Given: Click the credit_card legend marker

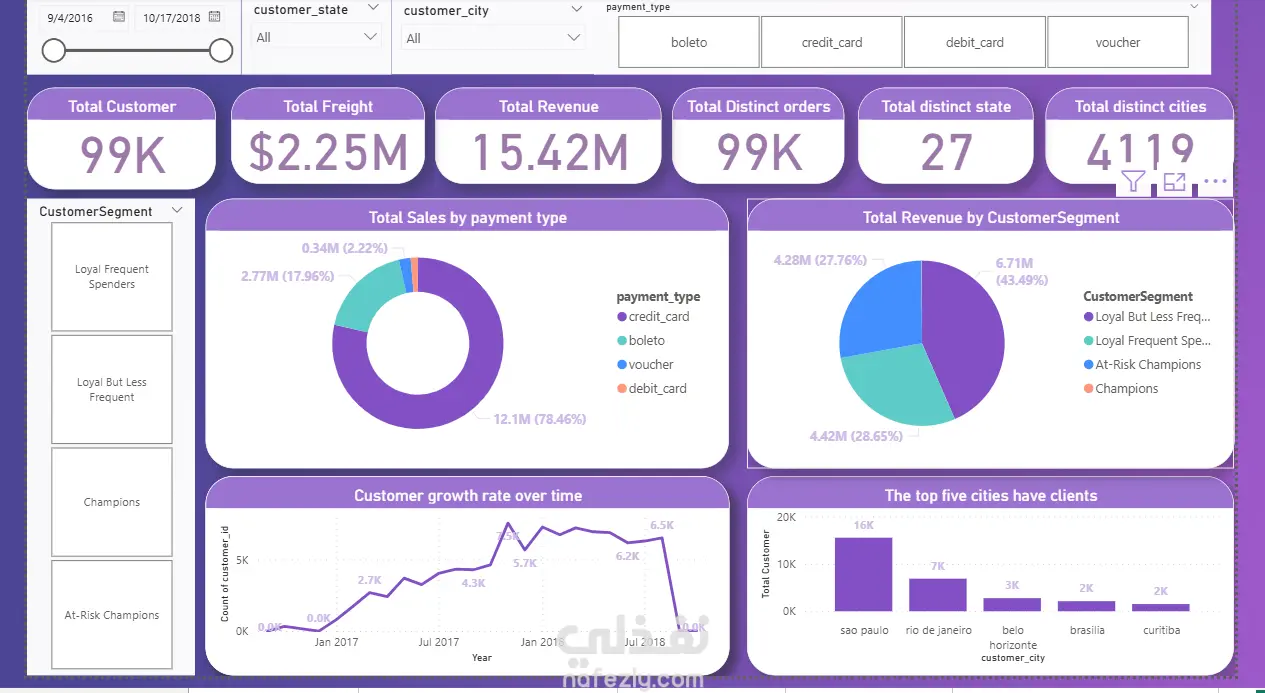Looking at the screenshot, I should coord(622,317).
